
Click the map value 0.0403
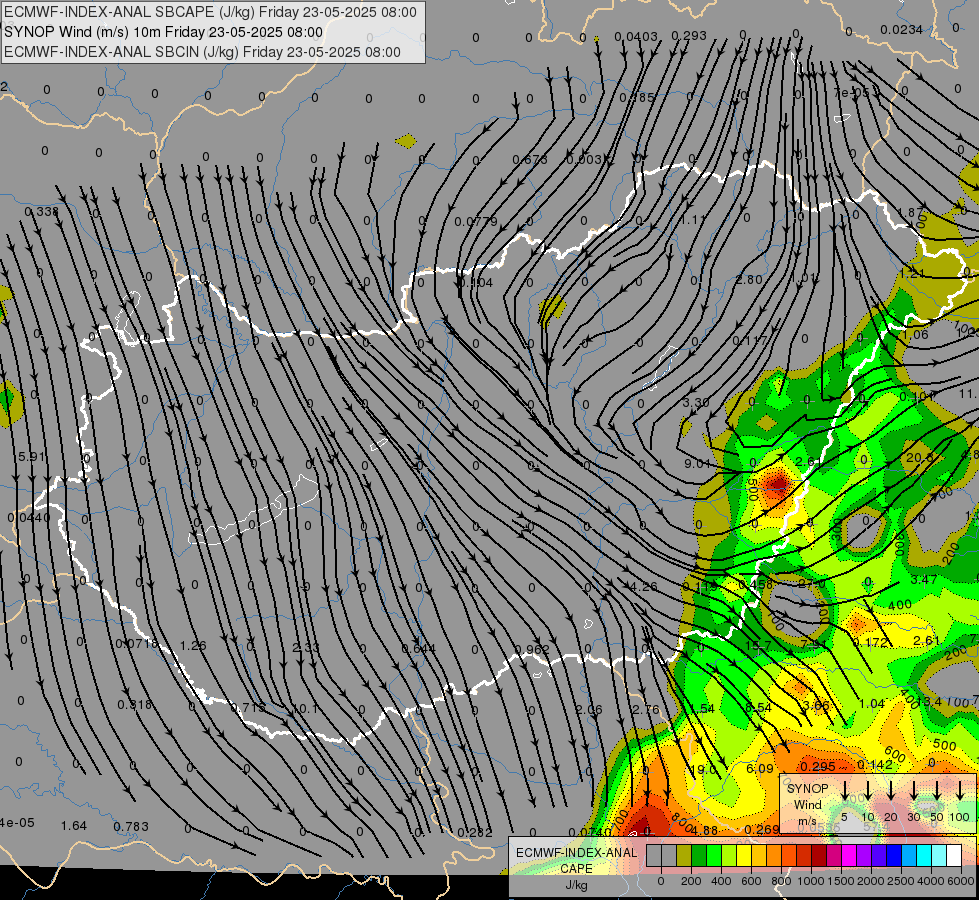[636, 37]
